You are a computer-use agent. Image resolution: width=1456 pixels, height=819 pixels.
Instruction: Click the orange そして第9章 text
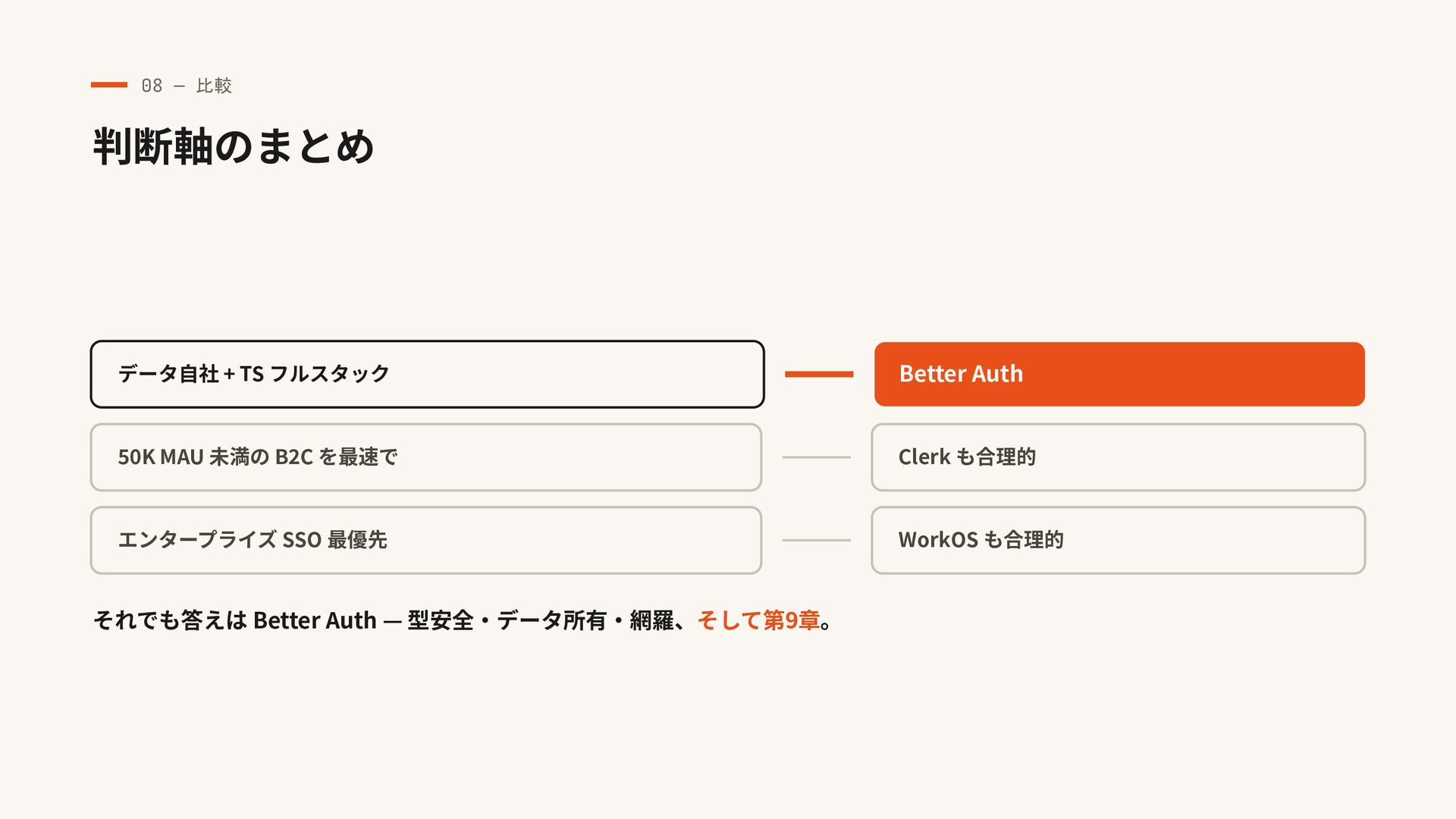(x=758, y=620)
